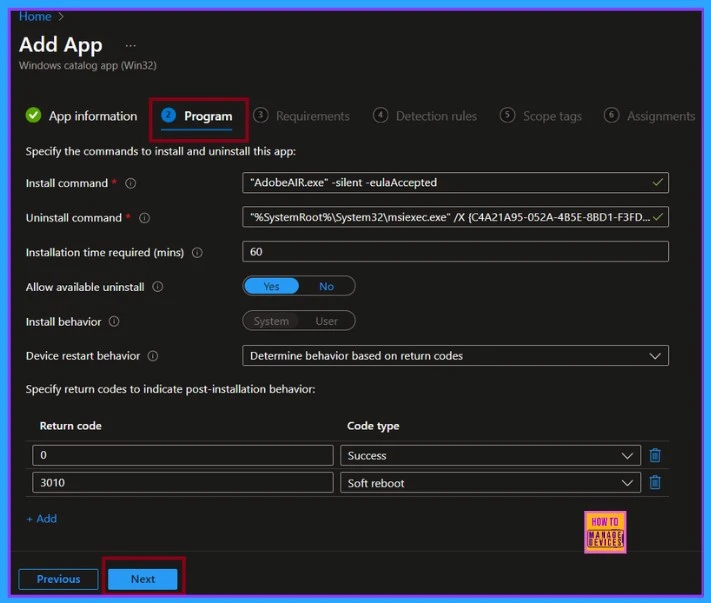This screenshot has width=711, height=603.
Task: Click the Previous button
Action: click(x=58, y=579)
